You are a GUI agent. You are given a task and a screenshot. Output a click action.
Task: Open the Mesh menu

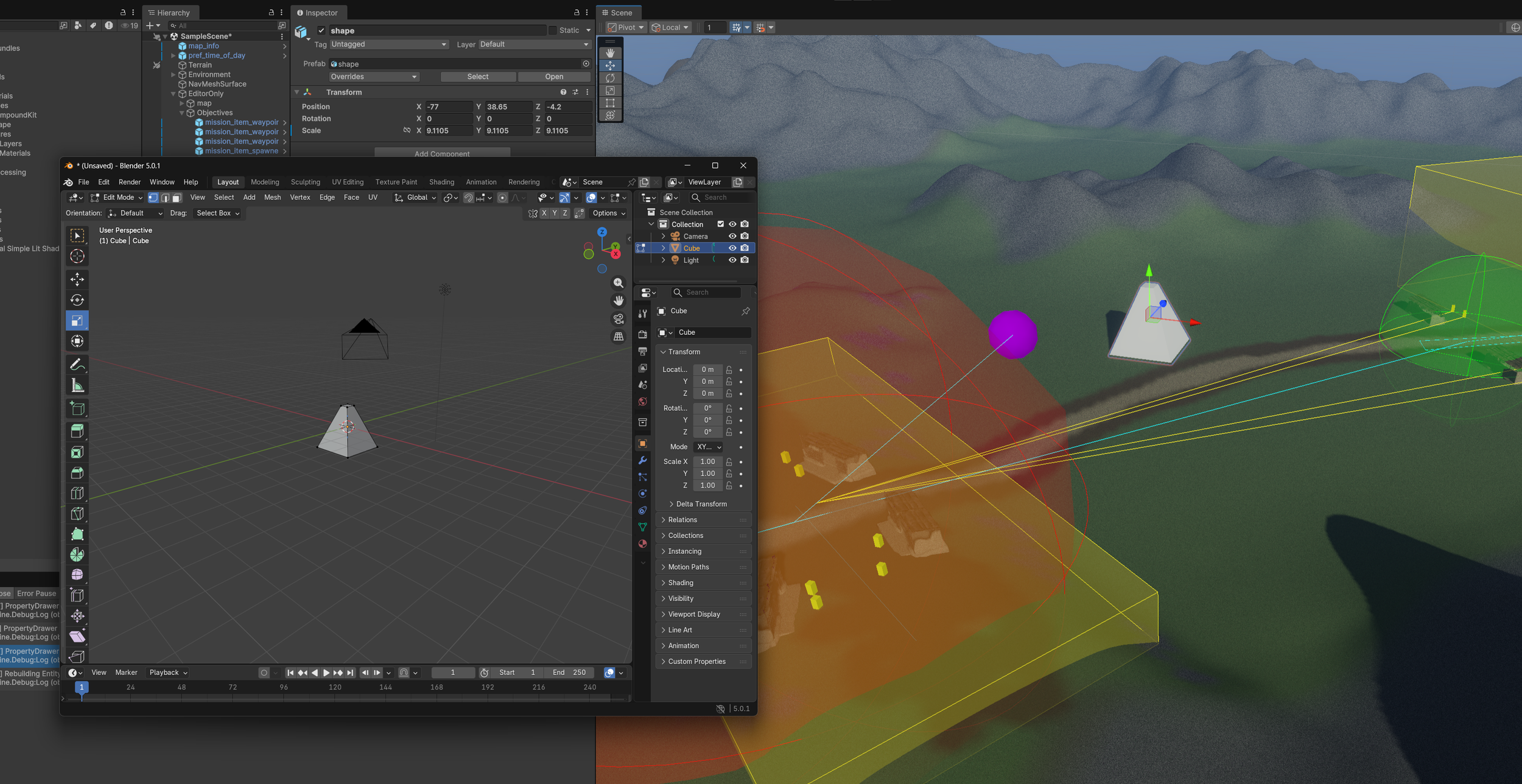tap(272, 198)
